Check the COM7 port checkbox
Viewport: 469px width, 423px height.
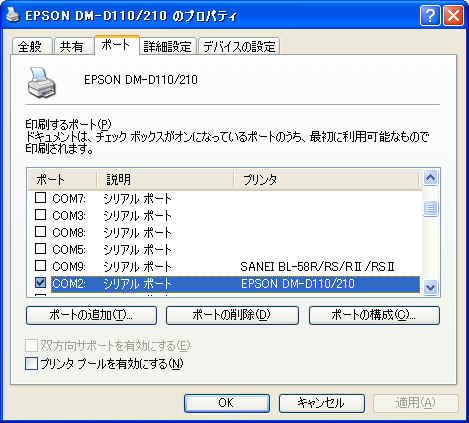(40, 198)
